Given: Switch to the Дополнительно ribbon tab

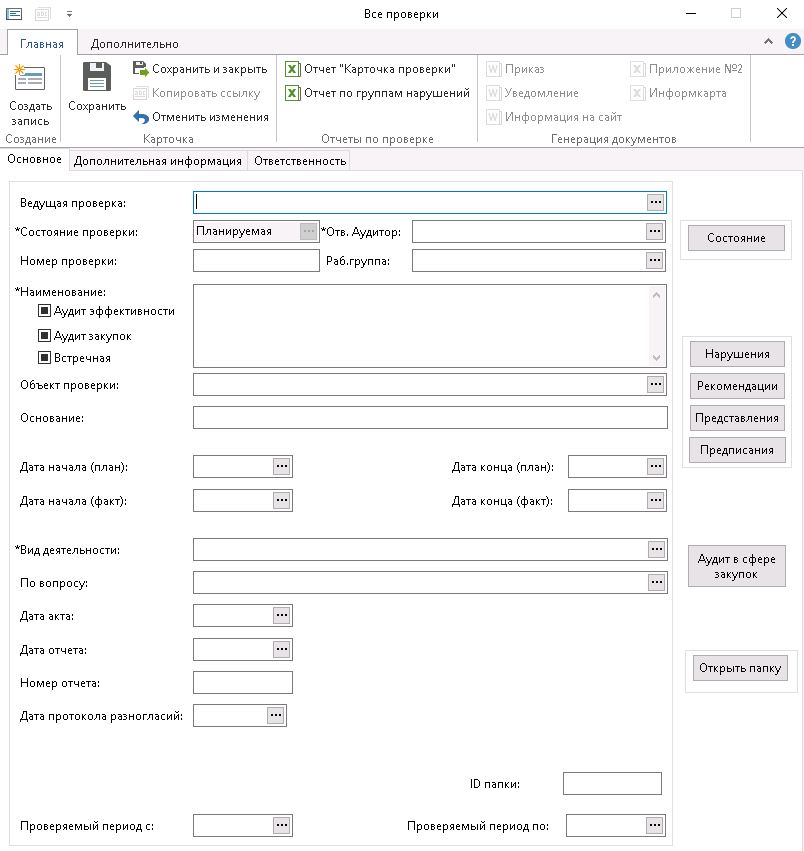Looking at the screenshot, I should (x=135, y=43).
